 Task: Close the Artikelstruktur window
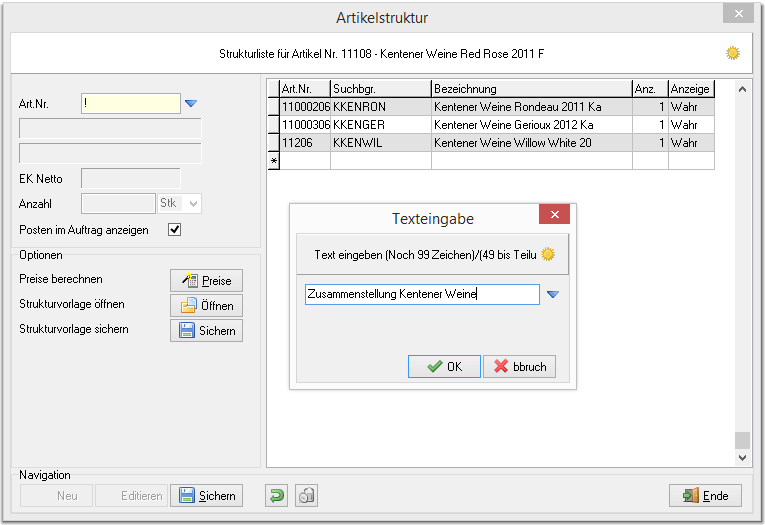point(739,14)
